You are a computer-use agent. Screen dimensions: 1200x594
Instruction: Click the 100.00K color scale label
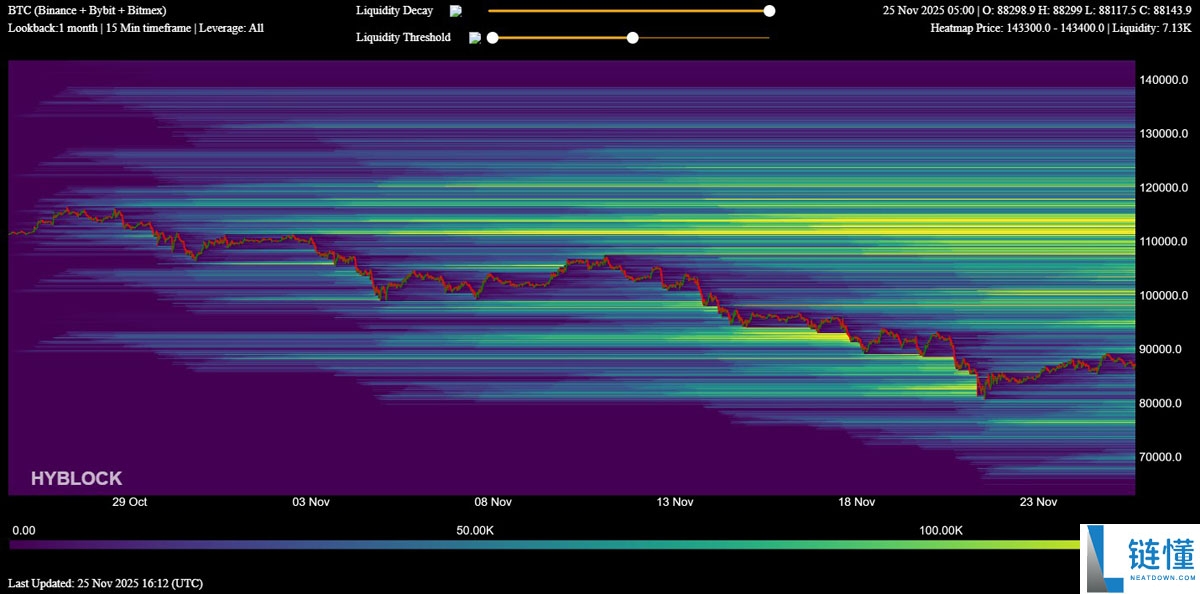click(941, 530)
